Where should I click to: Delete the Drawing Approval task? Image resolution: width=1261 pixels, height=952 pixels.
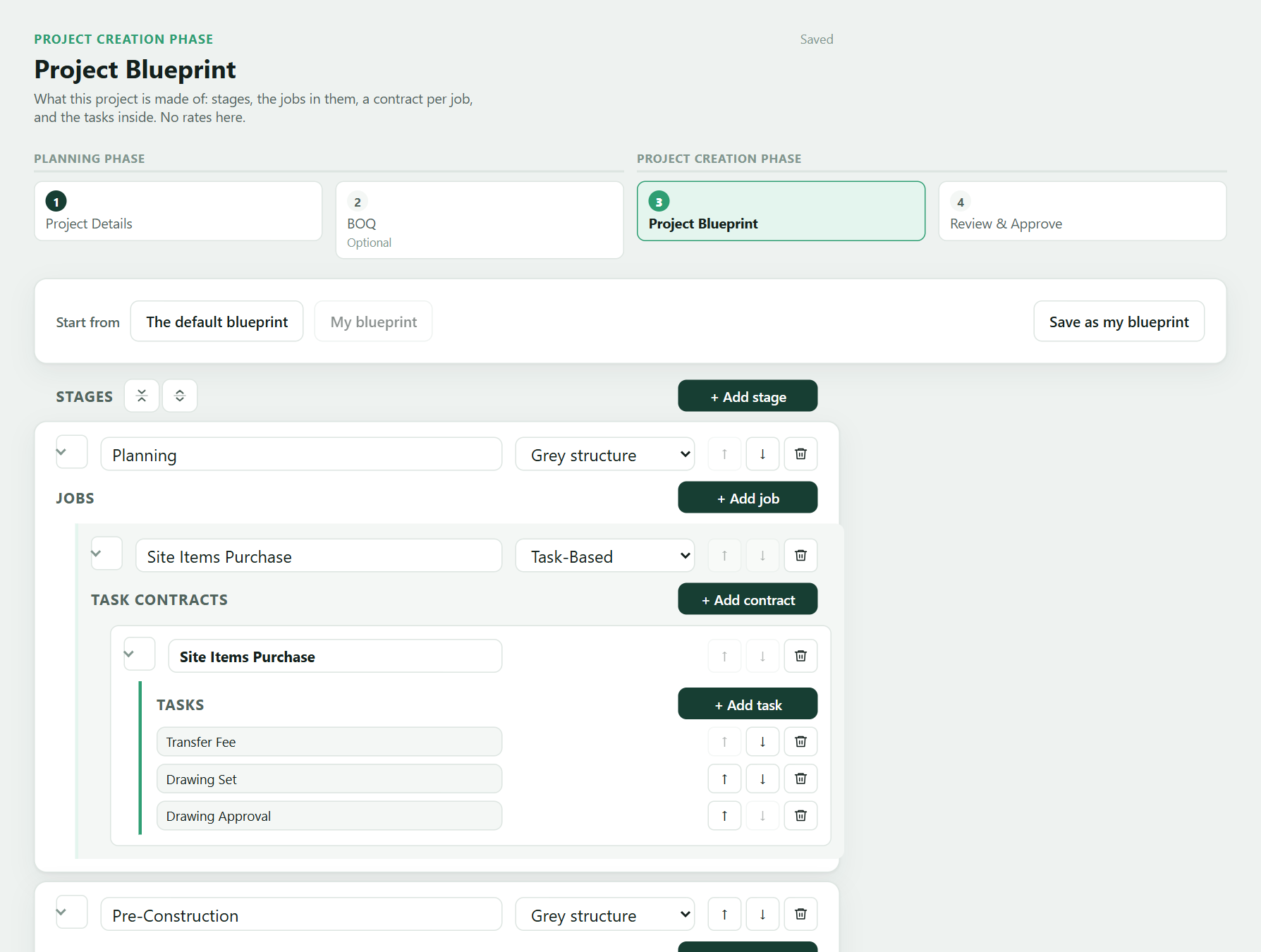click(x=800, y=816)
